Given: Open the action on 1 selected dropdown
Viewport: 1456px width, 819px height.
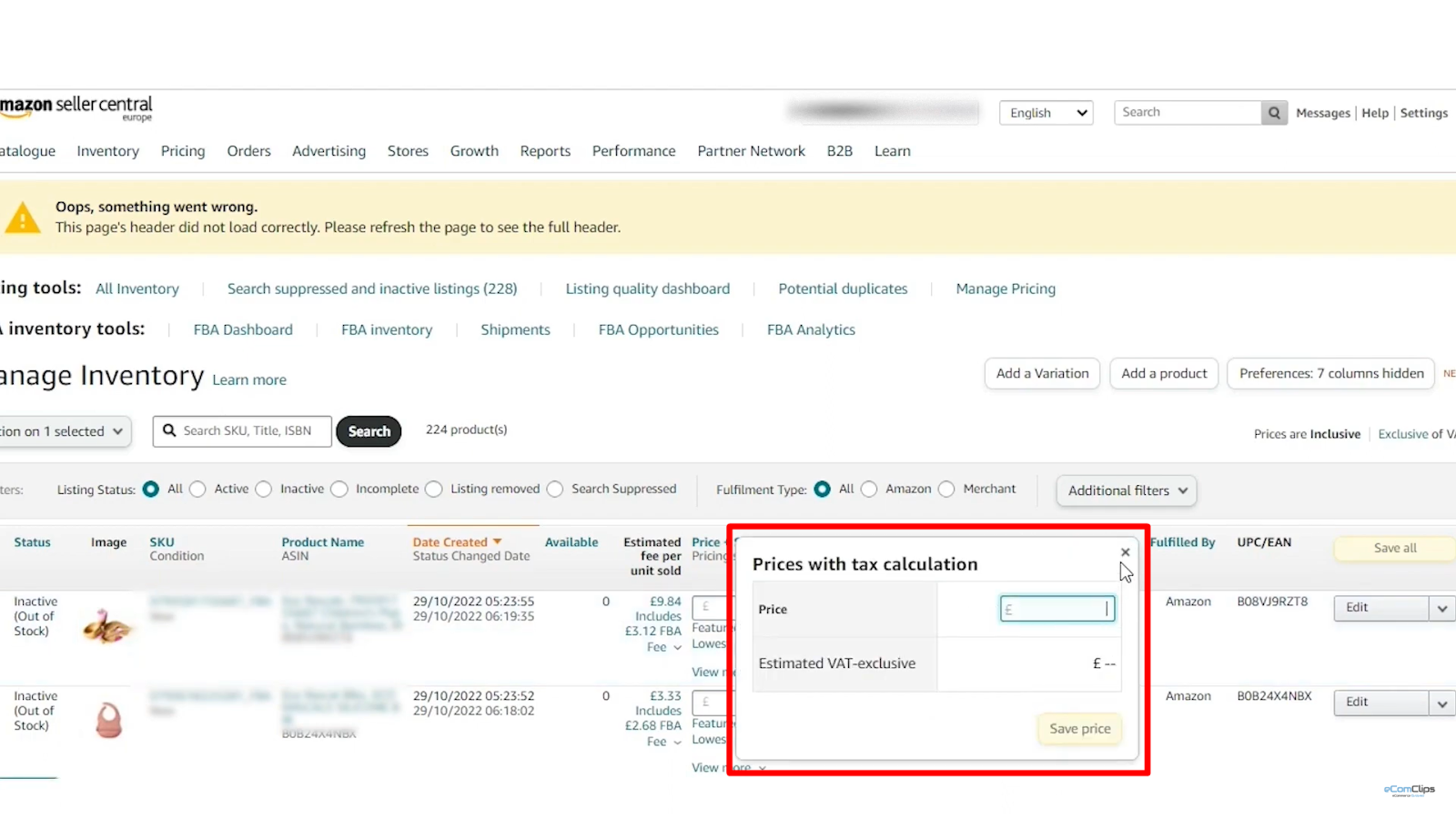Looking at the screenshot, I should tap(66, 431).
